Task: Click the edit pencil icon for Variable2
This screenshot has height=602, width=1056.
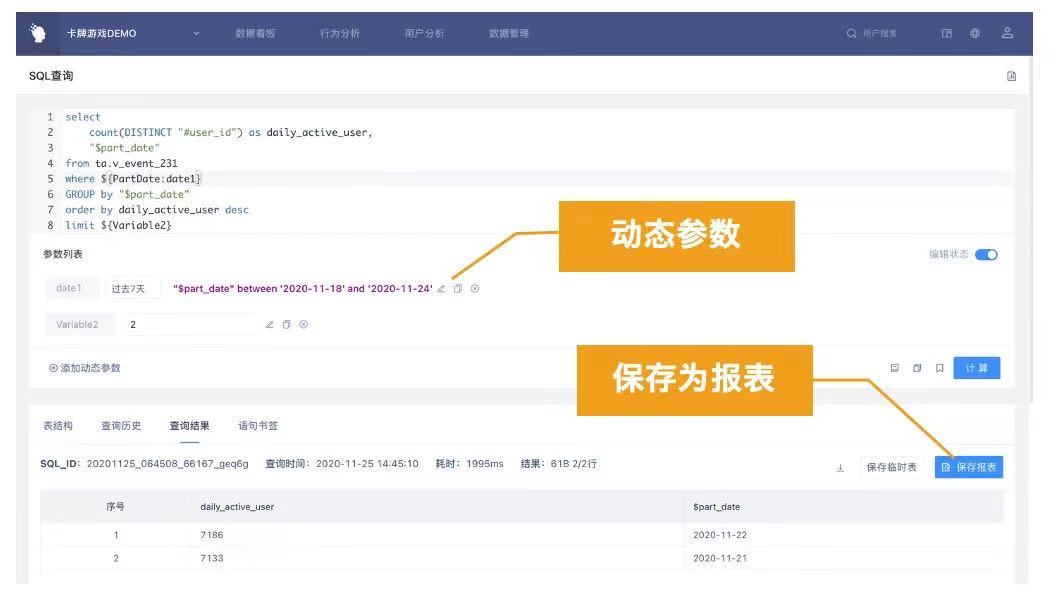Action: point(269,325)
